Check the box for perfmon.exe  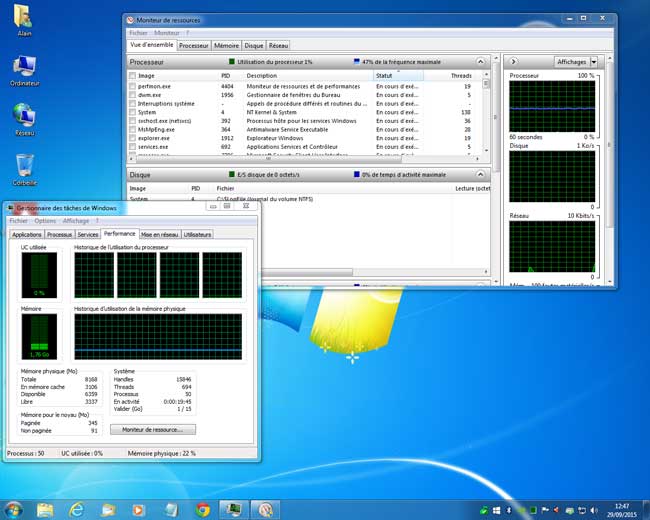tap(132, 86)
